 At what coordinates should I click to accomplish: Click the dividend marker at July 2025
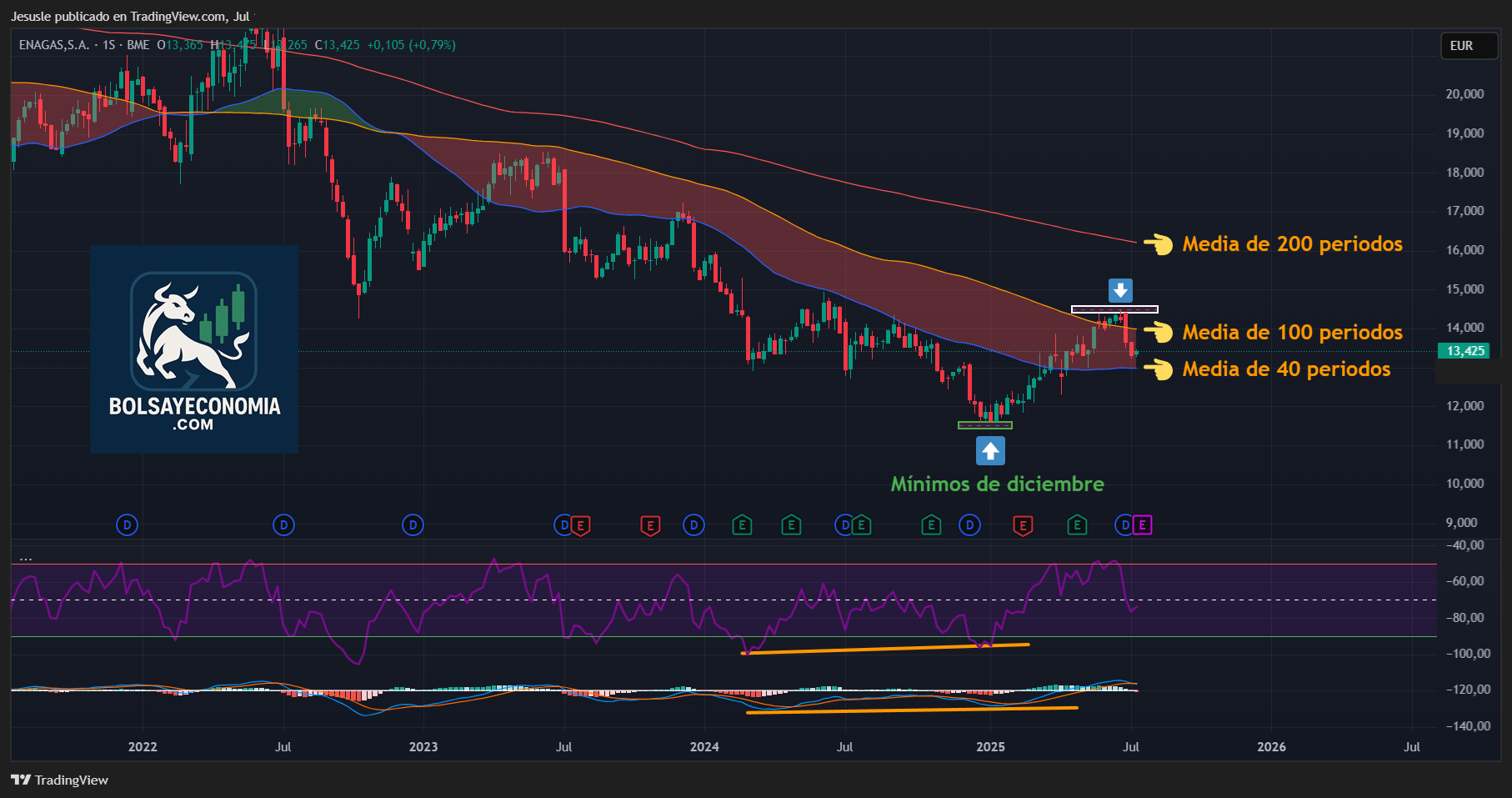point(1125,525)
